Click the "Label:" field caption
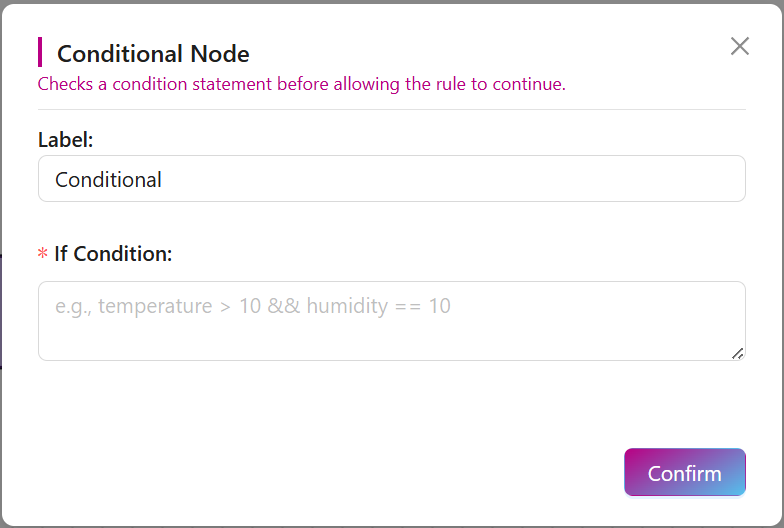784x528 pixels. click(x=65, y=140)
